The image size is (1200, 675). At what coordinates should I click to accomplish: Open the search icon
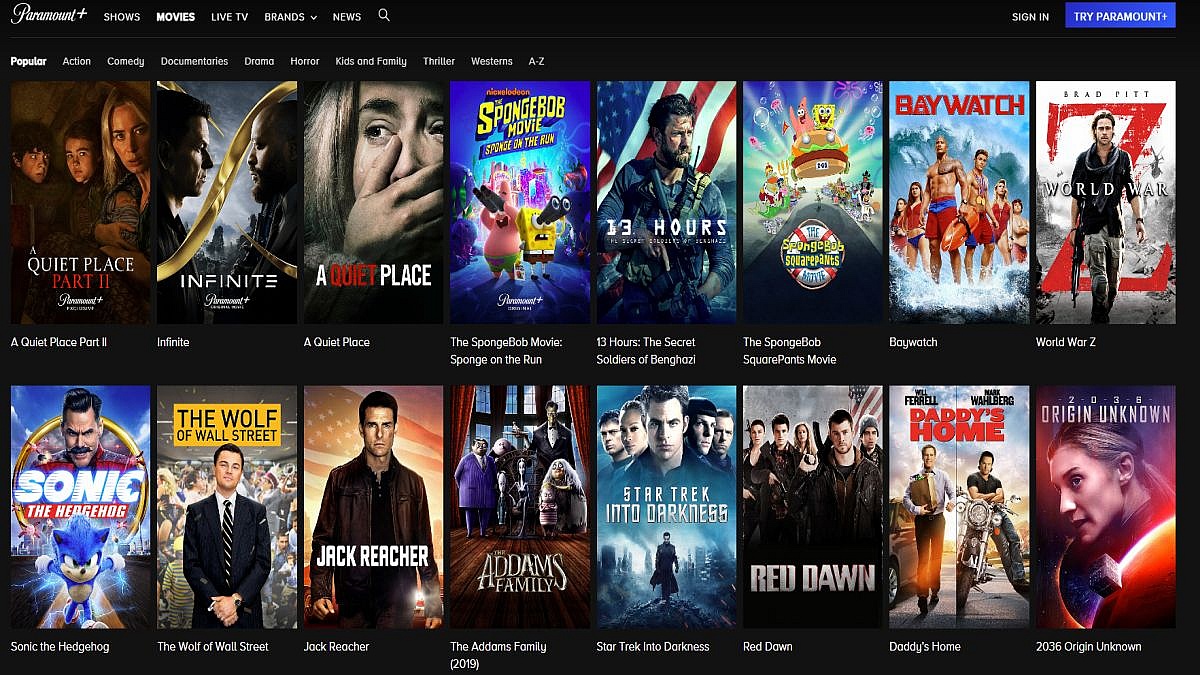click(x=384, y=16)
